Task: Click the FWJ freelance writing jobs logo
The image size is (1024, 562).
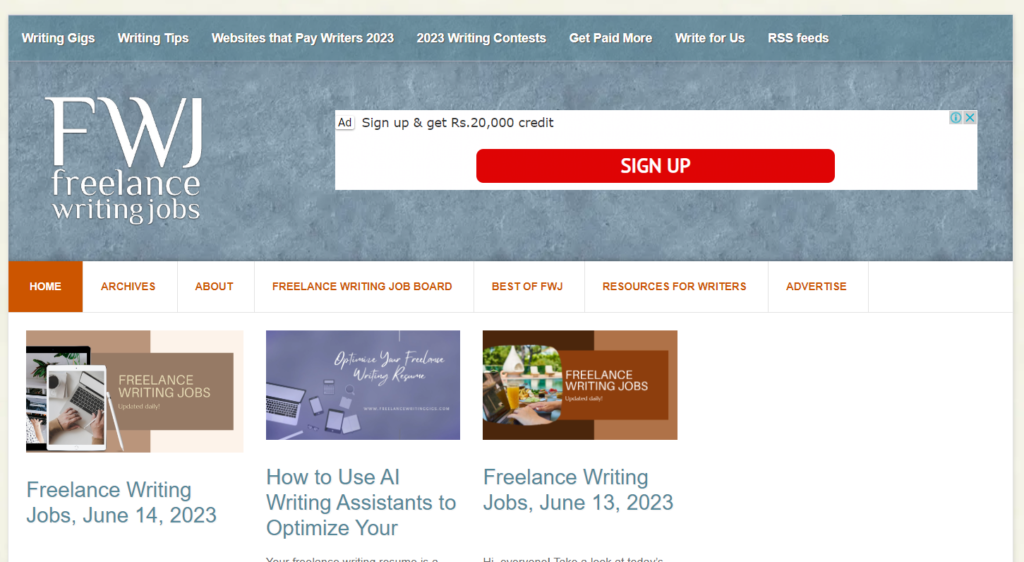Action: click(125, 160)
